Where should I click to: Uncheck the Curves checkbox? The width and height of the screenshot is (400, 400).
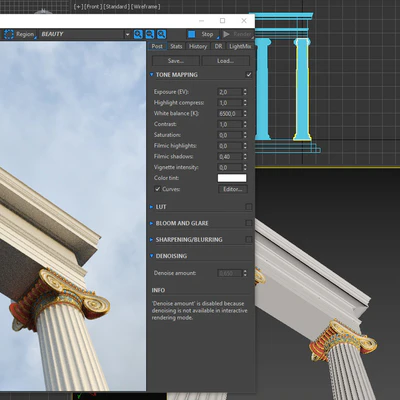[x=157, y=189]
